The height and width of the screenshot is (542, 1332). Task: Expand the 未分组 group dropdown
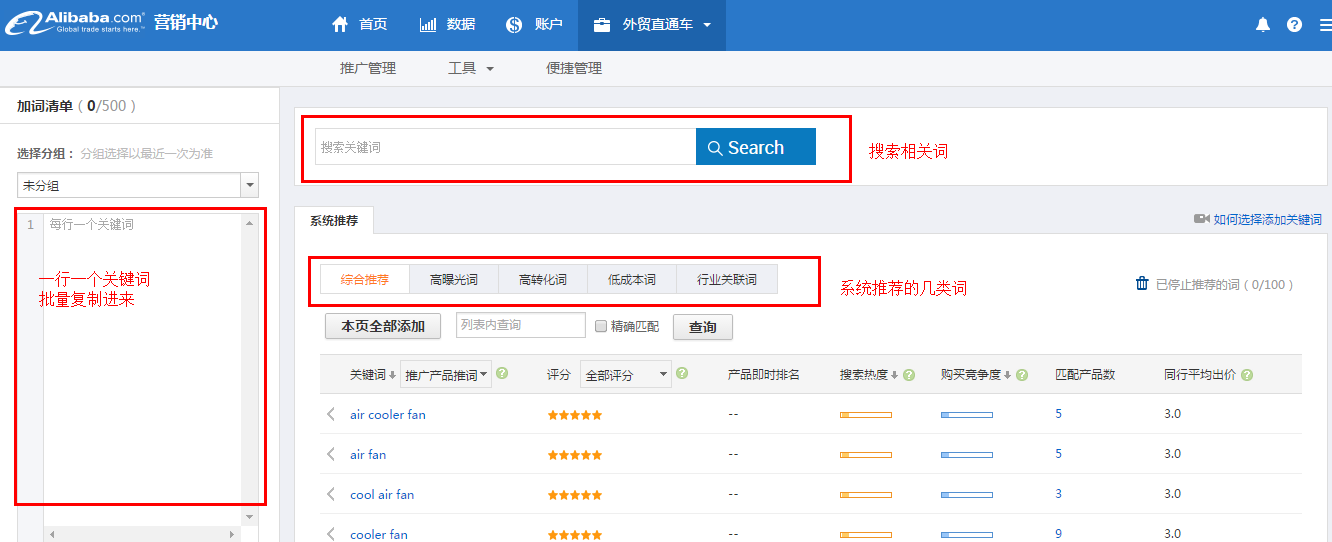coord(250,185)
